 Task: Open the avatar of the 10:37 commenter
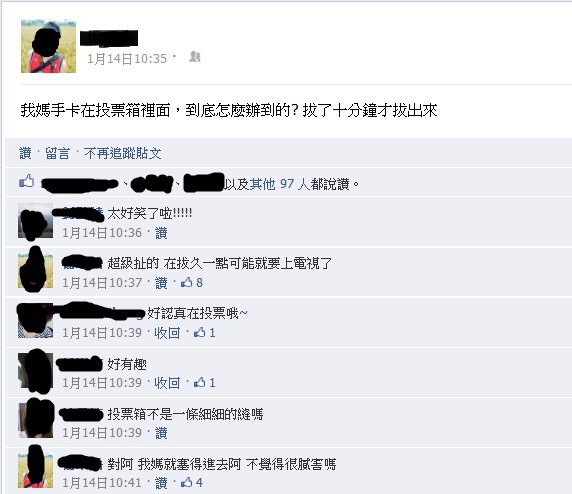coord(35,270)
